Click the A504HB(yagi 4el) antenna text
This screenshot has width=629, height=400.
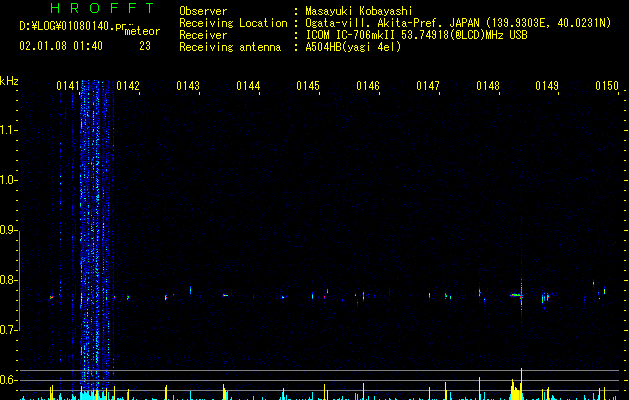coord(353,47)
